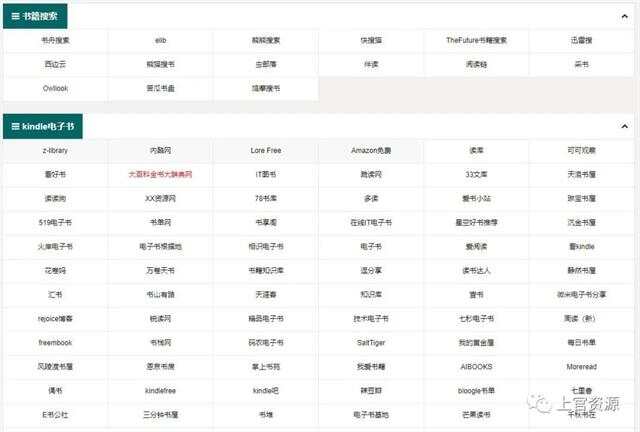
Task: Open the 辣豆瓣 link
Action: click(371, 391)
